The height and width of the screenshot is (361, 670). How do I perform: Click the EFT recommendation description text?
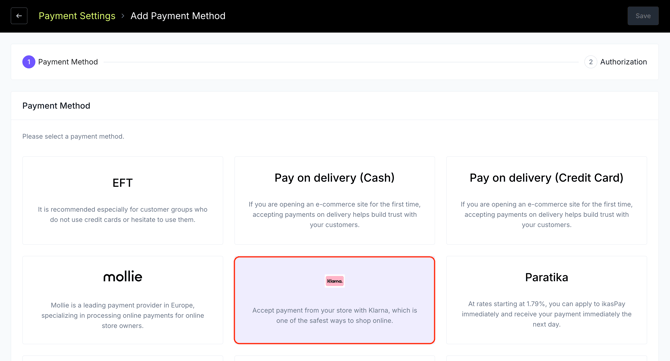point(123,214)
